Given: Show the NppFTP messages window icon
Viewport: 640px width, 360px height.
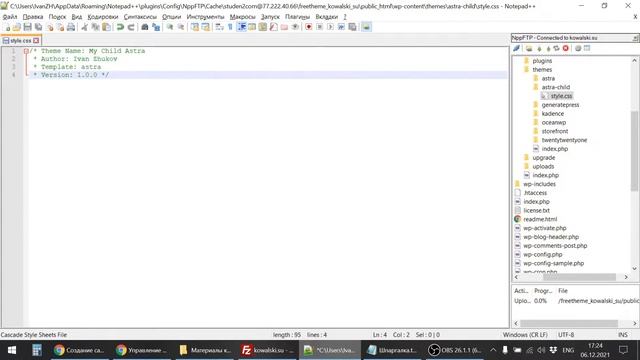Looking at the screenshot, I should tap(587, 48).
